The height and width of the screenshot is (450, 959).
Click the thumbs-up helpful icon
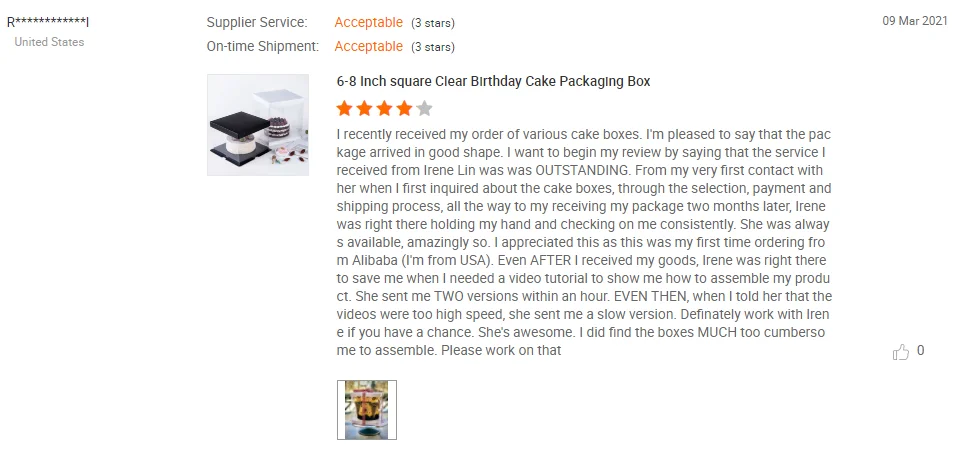(901, 352)
